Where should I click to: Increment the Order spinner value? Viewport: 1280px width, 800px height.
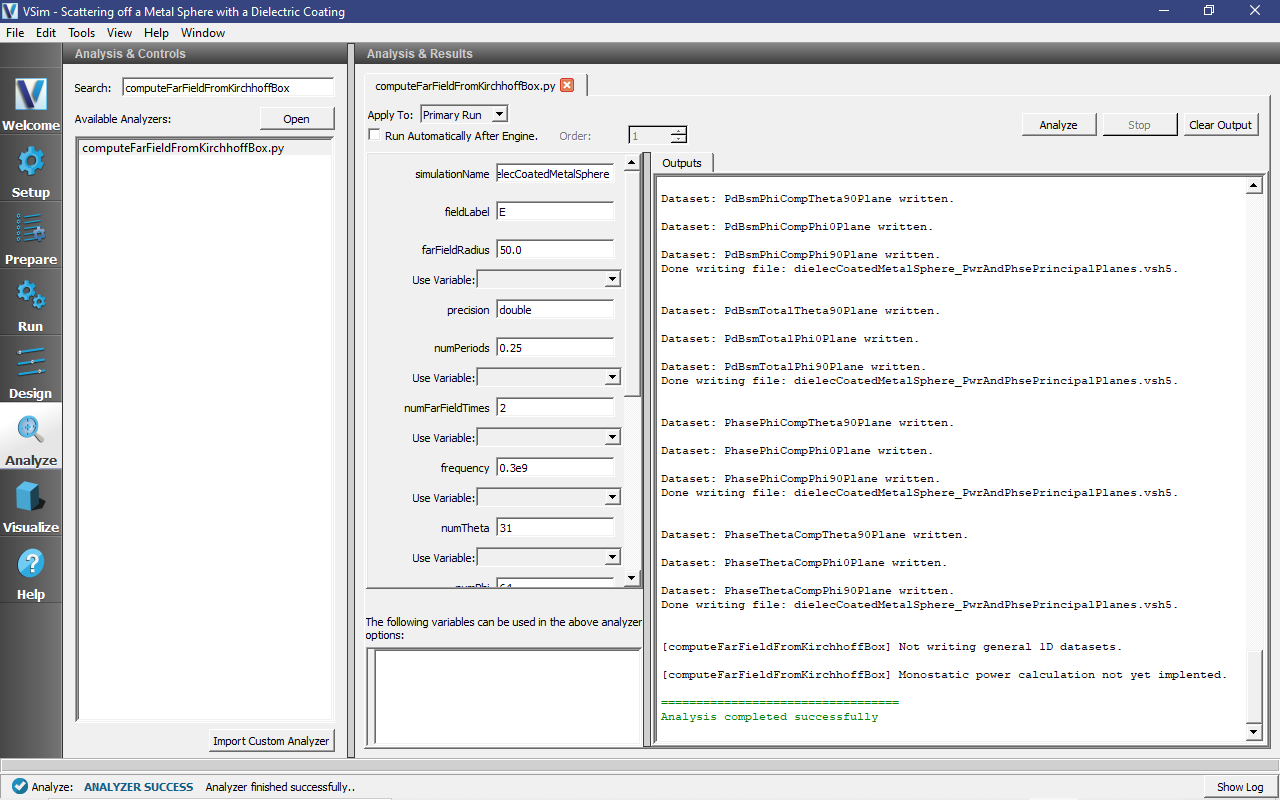[679, 131]
